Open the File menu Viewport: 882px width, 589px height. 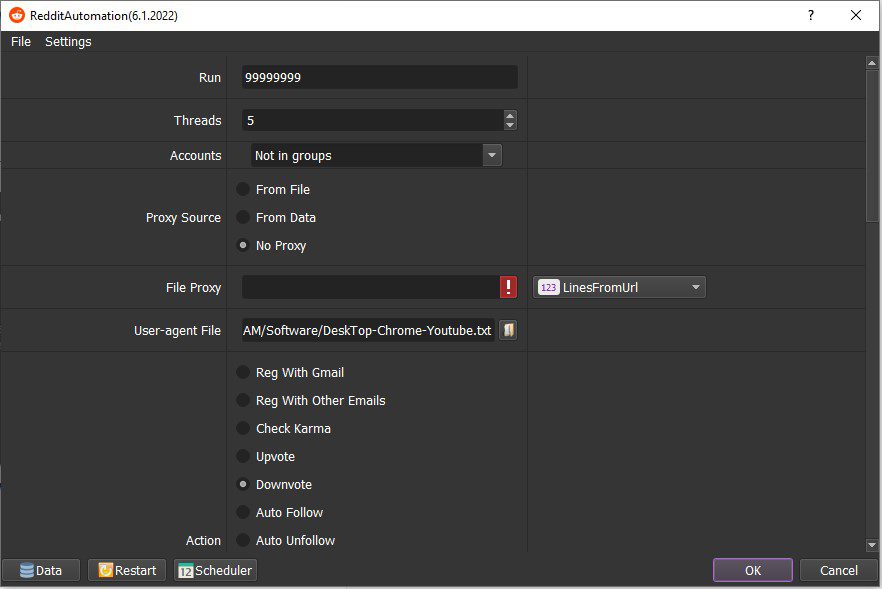click(x=21, y=42)
